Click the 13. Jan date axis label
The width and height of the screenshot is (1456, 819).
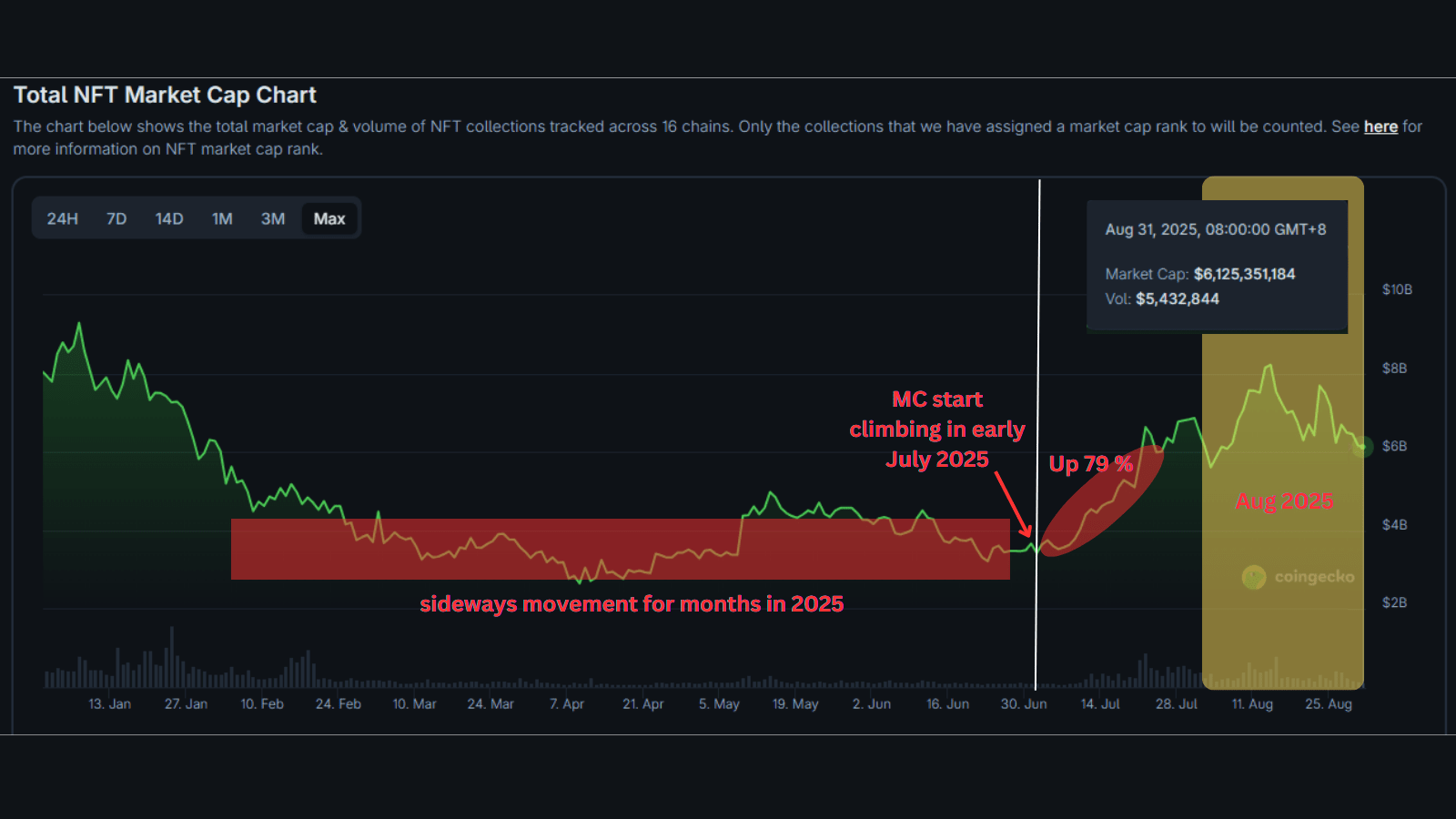click(109, 703)
